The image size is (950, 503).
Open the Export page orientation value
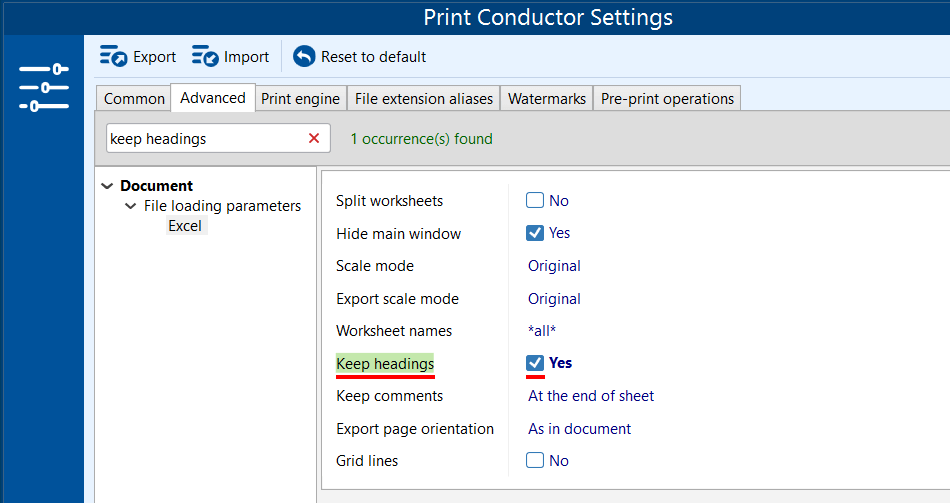(x=579, y=429)
